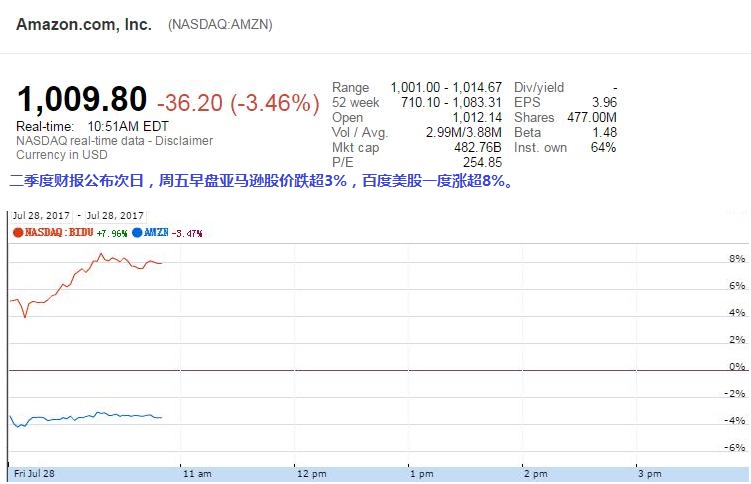751x484 pixels.
Task: Click the Mkt cap value 482.76B
Action: point(478,147)
